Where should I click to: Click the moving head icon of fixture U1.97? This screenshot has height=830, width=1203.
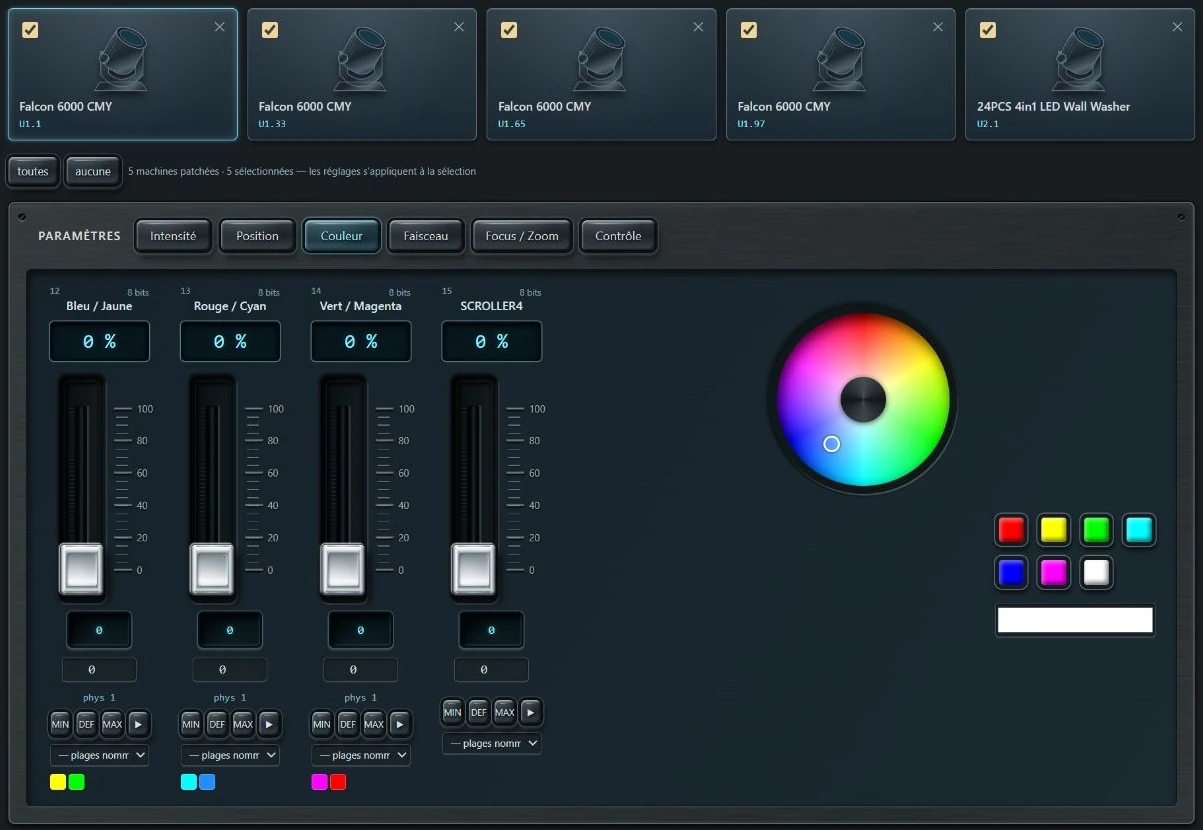pyautogui.click(x=840, y=58)
